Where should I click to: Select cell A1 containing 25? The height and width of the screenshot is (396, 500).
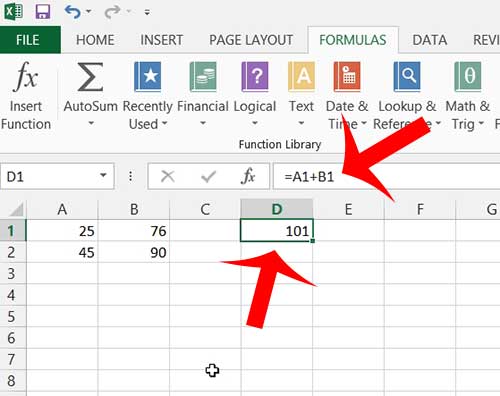click(62, 231)
